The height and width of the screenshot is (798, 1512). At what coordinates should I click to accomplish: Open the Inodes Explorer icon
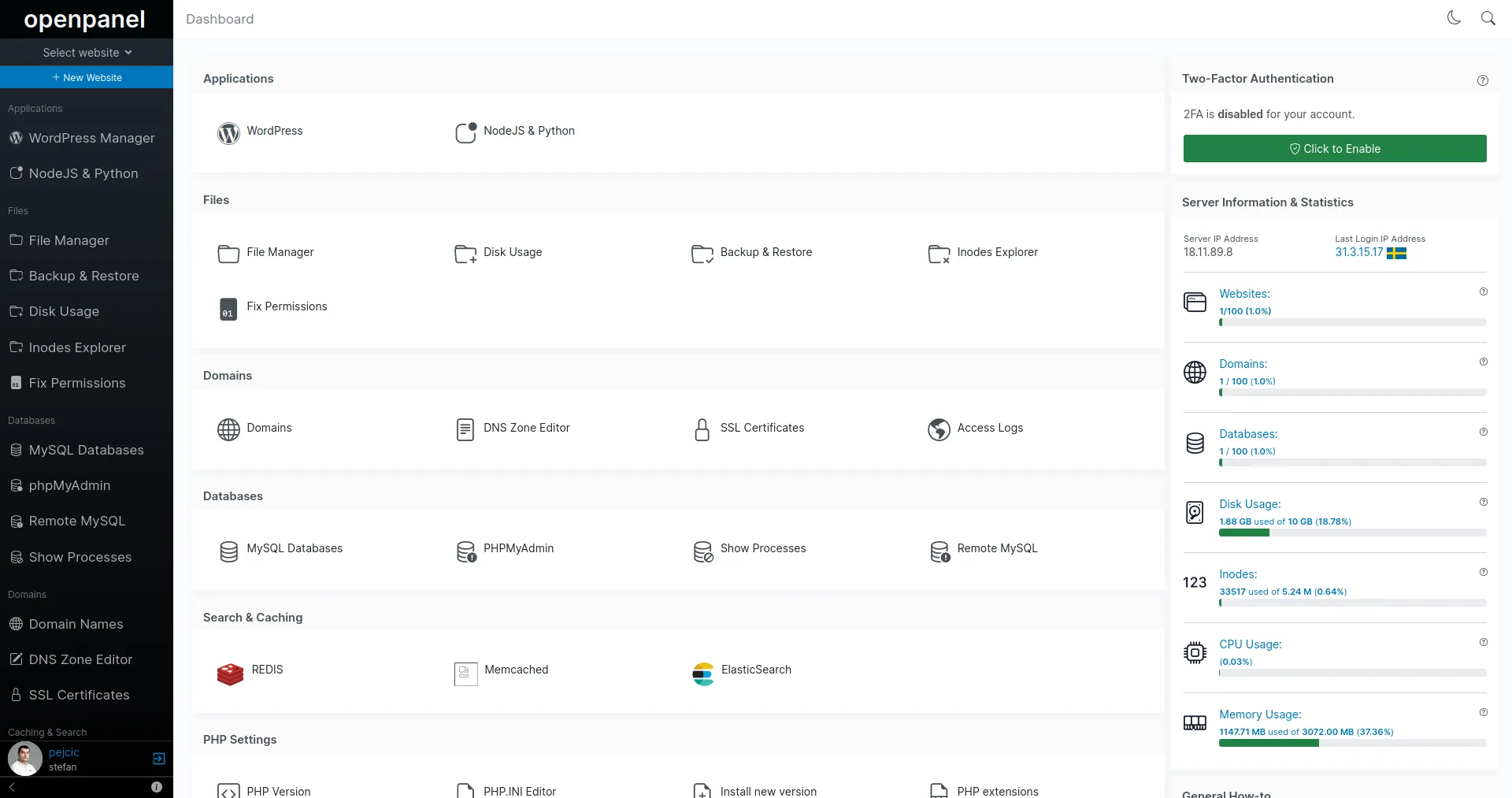coord(938,254)
